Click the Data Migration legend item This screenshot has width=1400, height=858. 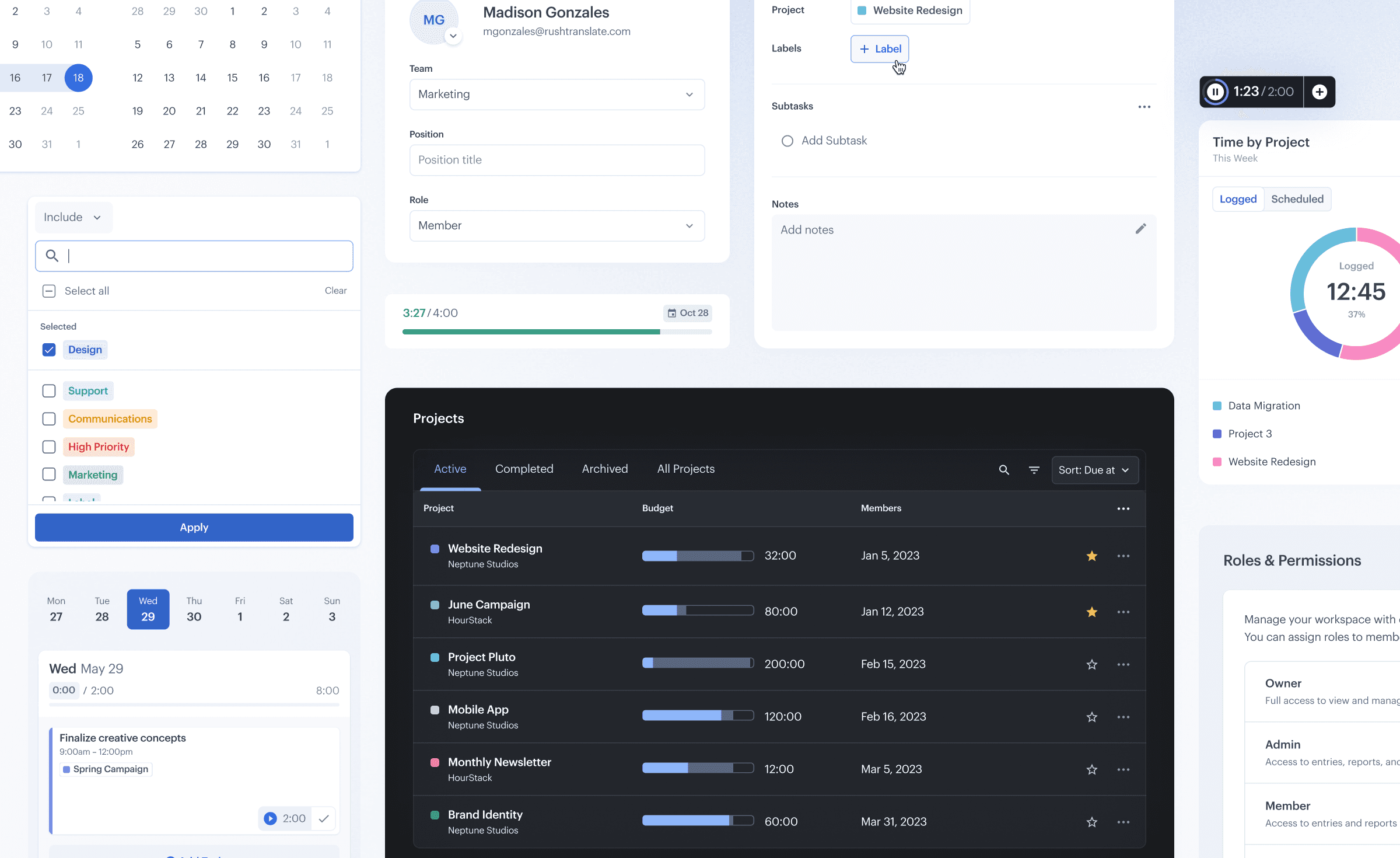coord(1256,406)
